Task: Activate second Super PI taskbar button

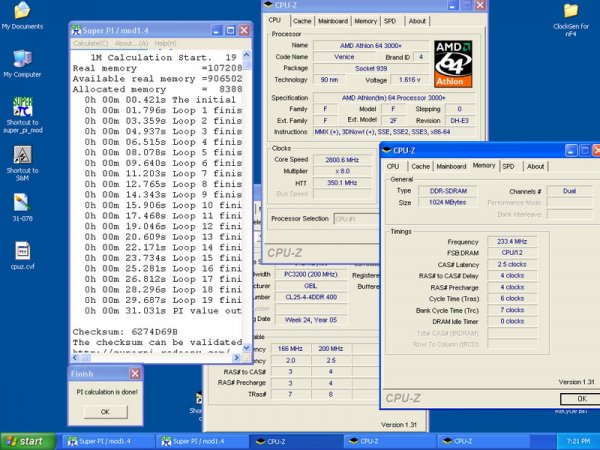Action: pos(201,441)
